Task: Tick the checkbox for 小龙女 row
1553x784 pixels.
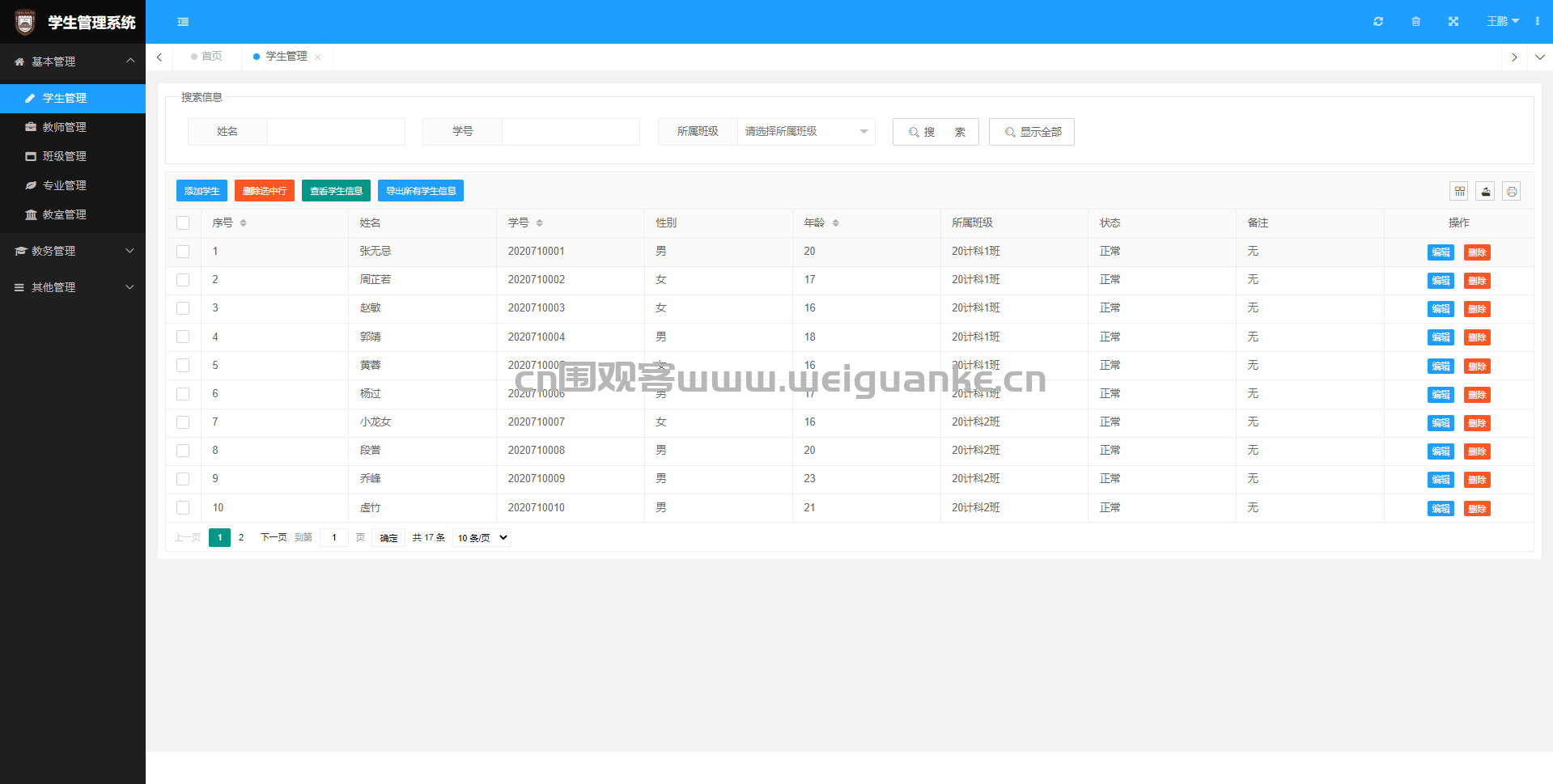Action: pyautogui.click(x=183, y=422)
